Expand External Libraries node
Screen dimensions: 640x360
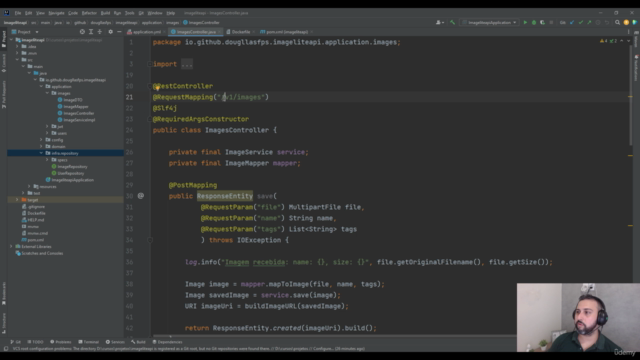(x=11, y=247)
